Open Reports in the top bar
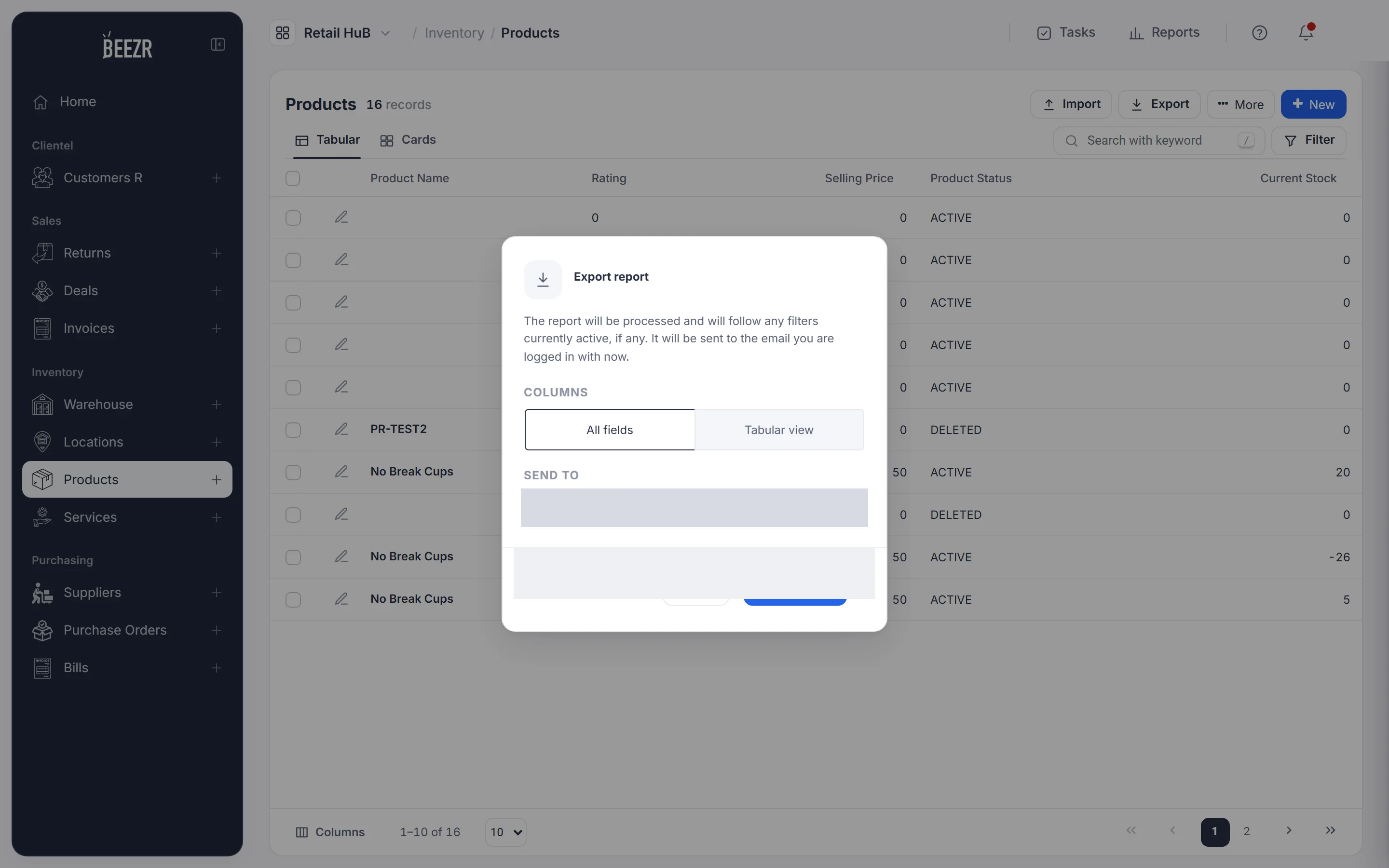The height and width of the screenshot is (868, 1389). point(1164,33)
